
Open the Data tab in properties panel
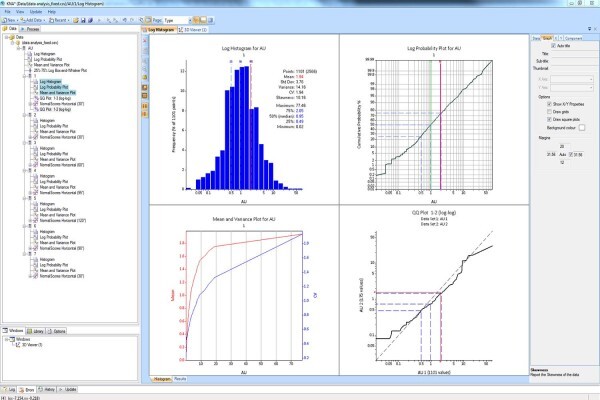pos(536,38)
